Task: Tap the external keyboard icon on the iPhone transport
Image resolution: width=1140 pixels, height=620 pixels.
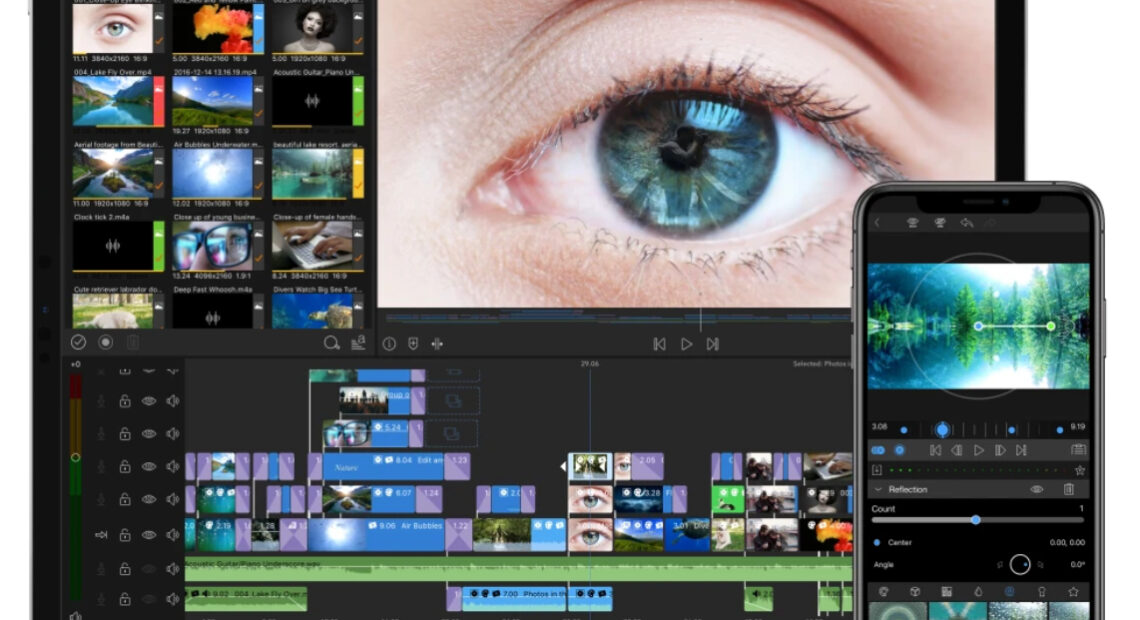Action: (1079, 450)
